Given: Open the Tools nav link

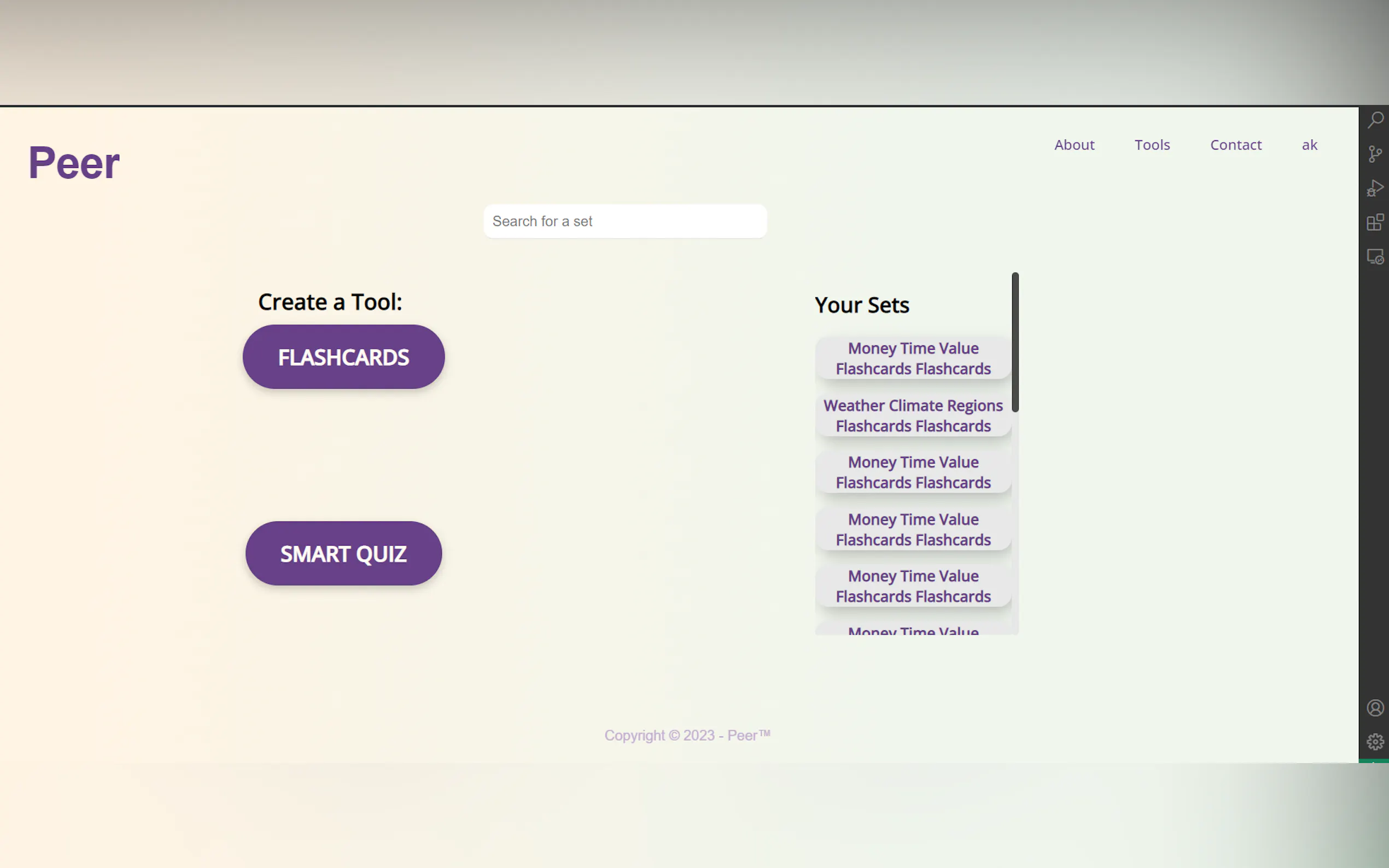Looking at the screenshot, I should 1152,145.
